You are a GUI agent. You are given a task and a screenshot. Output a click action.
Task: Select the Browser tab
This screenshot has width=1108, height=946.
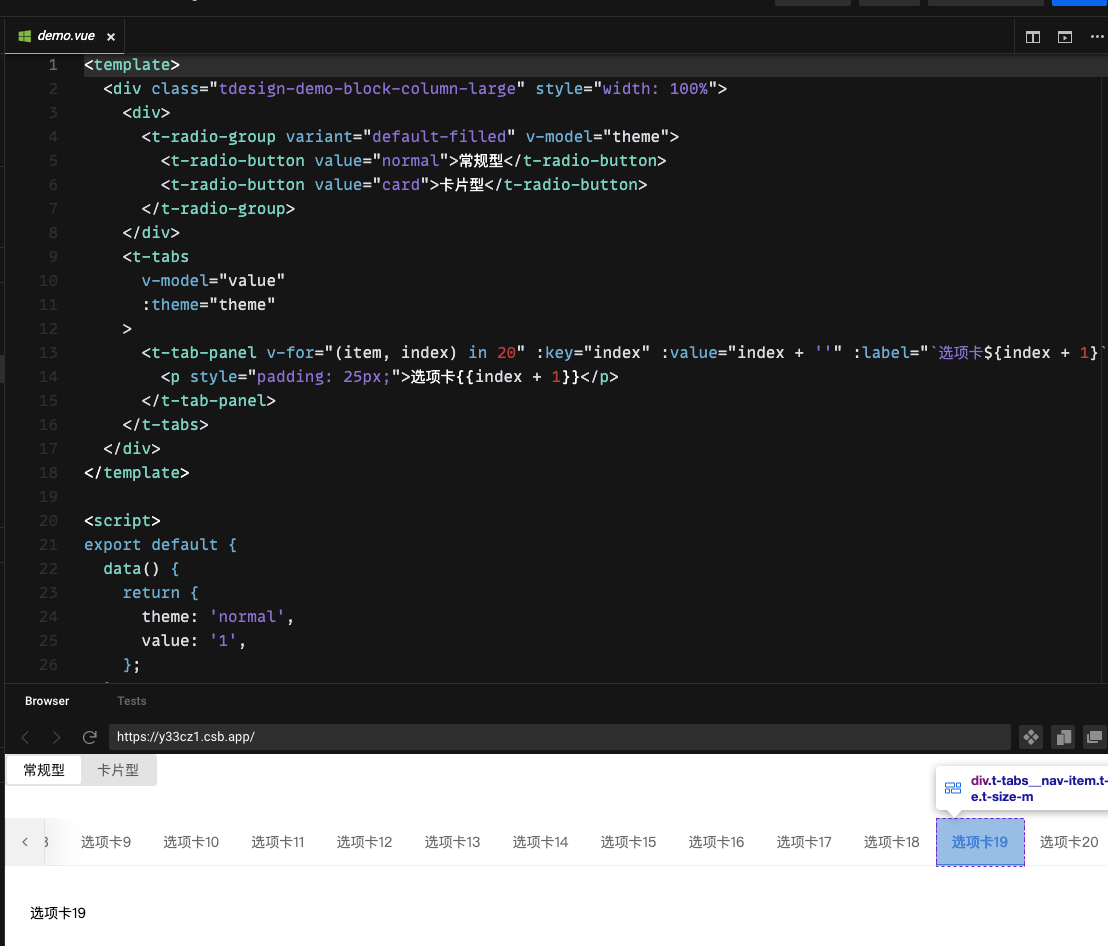46,701
